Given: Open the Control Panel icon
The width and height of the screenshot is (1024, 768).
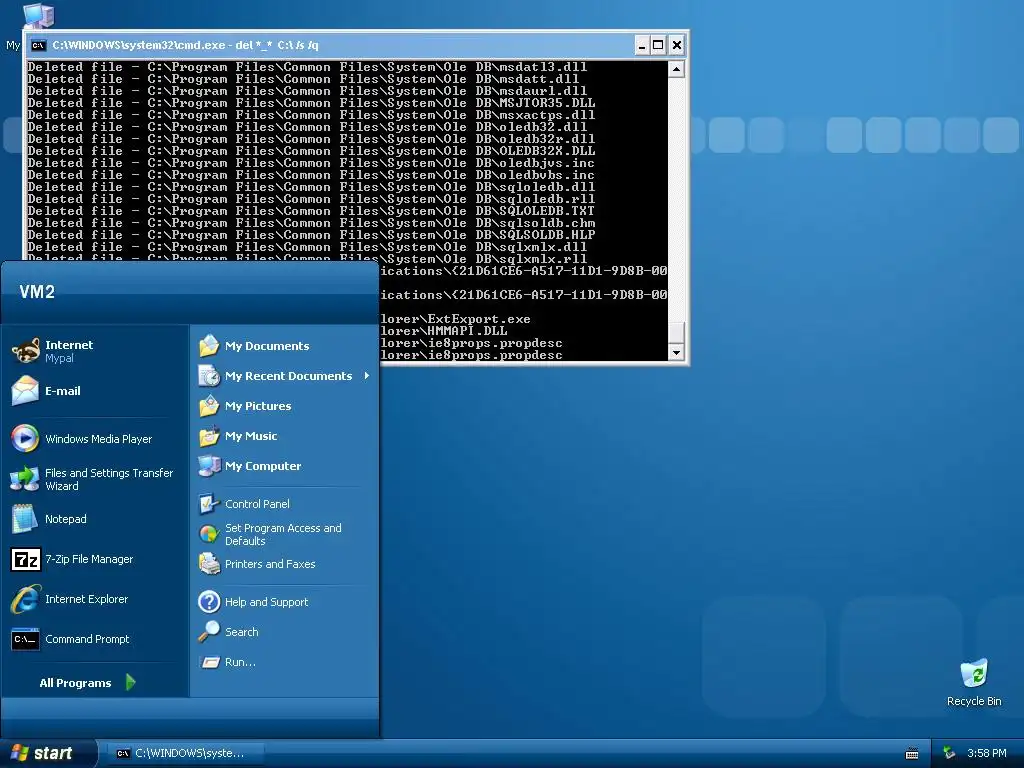Looking at the screenshot, I should [209, 504].
